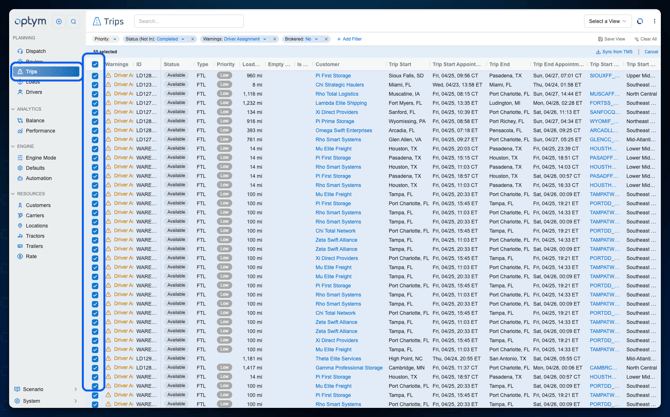The width and height of the screenshot is (670, 417).
Task: Click the Performance chart icon in sidebar
Action: point(20,131)
